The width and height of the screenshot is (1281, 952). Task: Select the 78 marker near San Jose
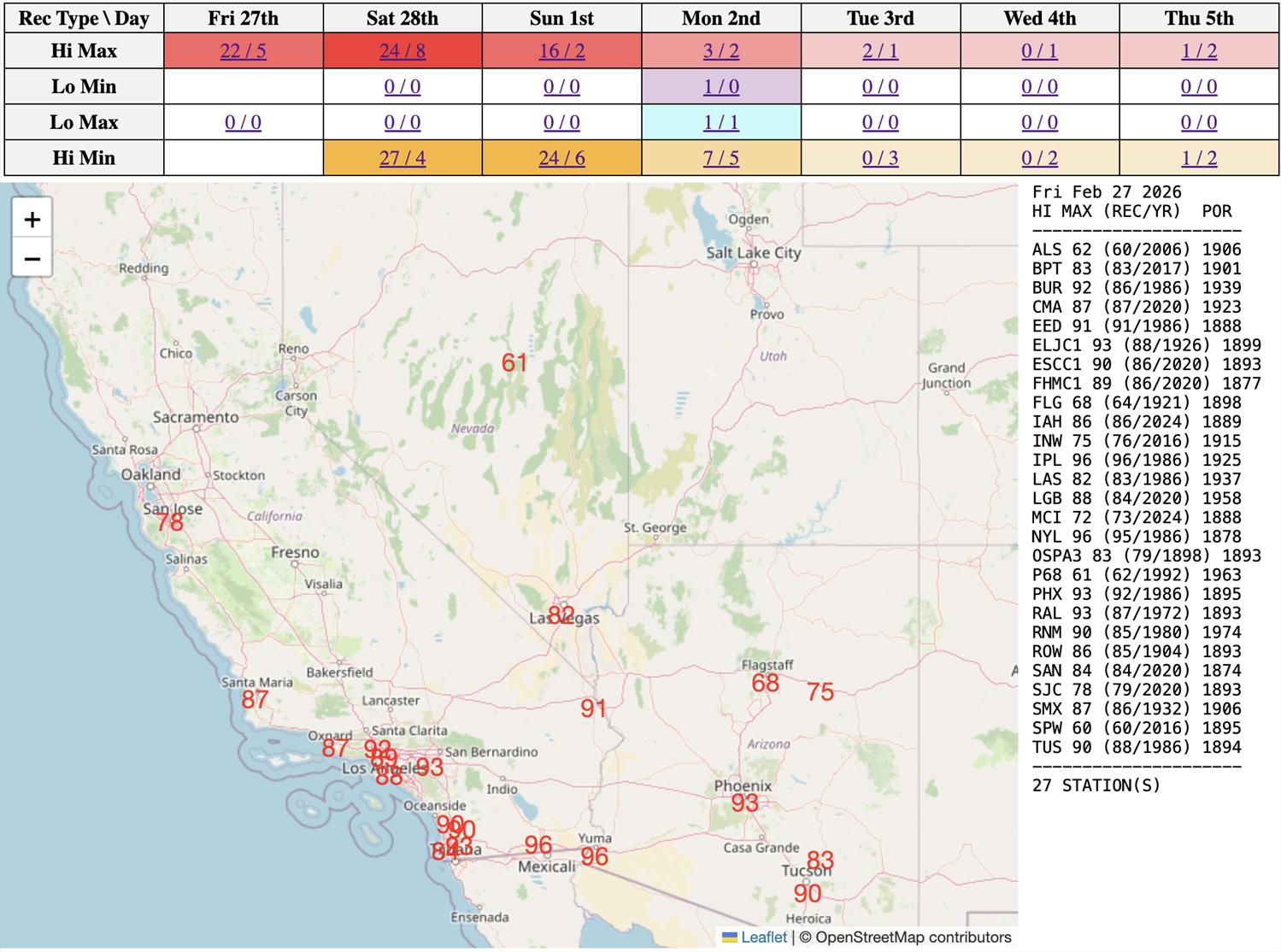click(170, 522)
